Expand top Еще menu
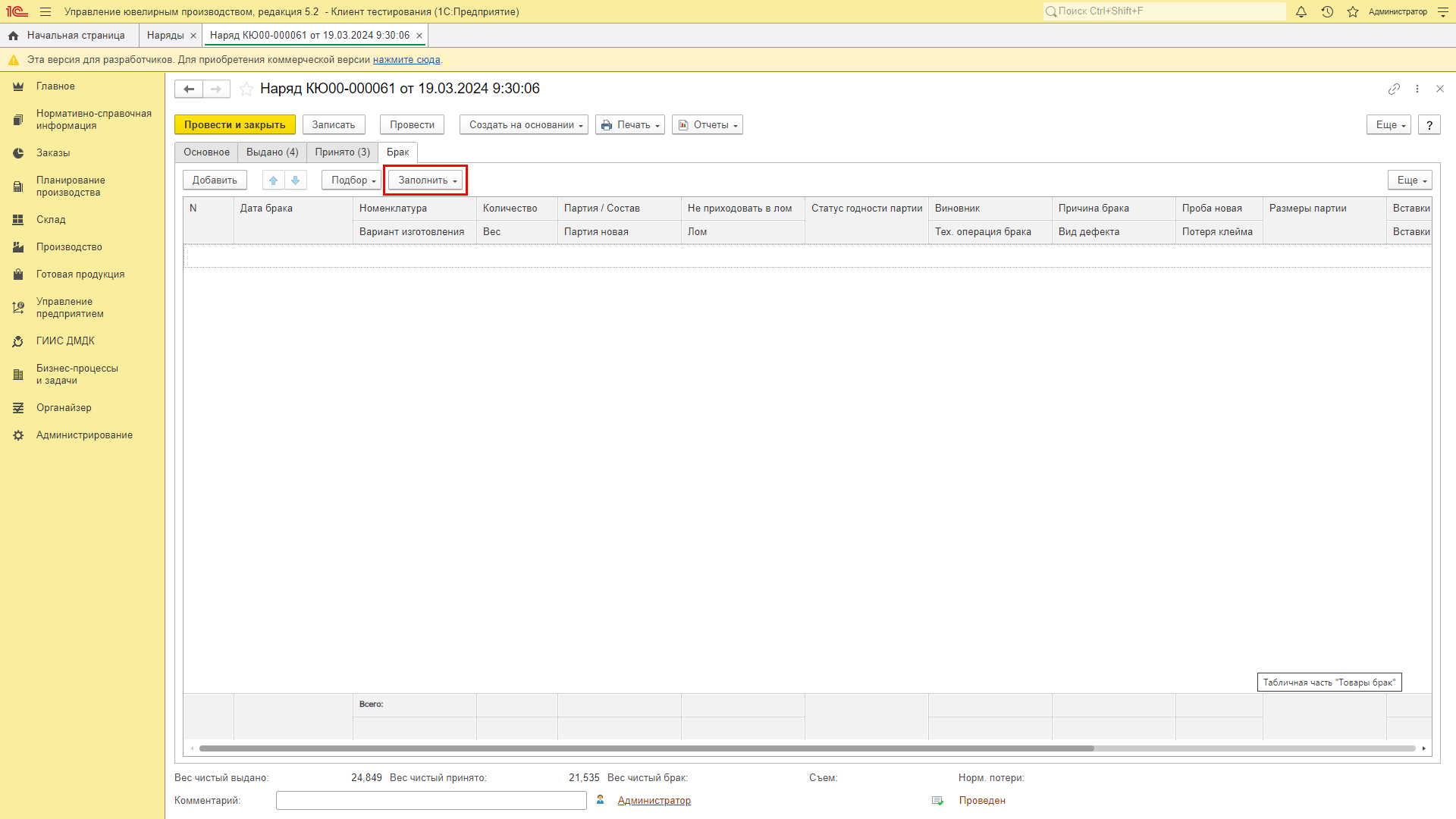 click(1389, 125)
